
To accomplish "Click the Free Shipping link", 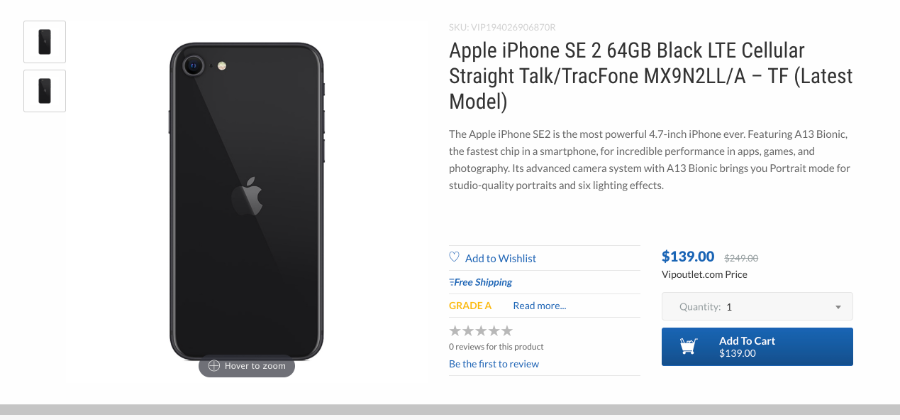I will [x=483, y=282].
